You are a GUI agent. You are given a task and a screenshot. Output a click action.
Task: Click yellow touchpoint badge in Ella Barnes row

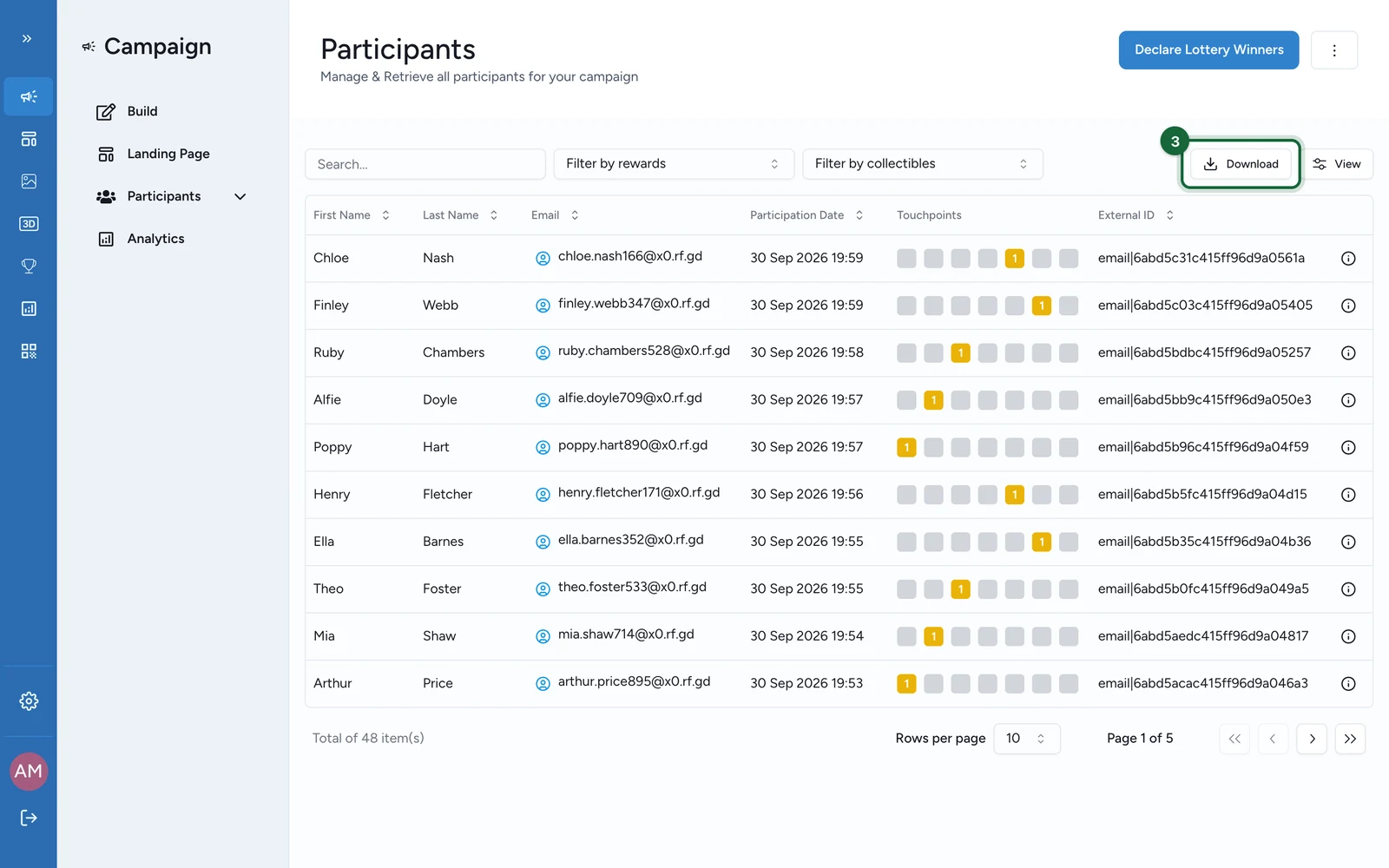pos(1042,542)
